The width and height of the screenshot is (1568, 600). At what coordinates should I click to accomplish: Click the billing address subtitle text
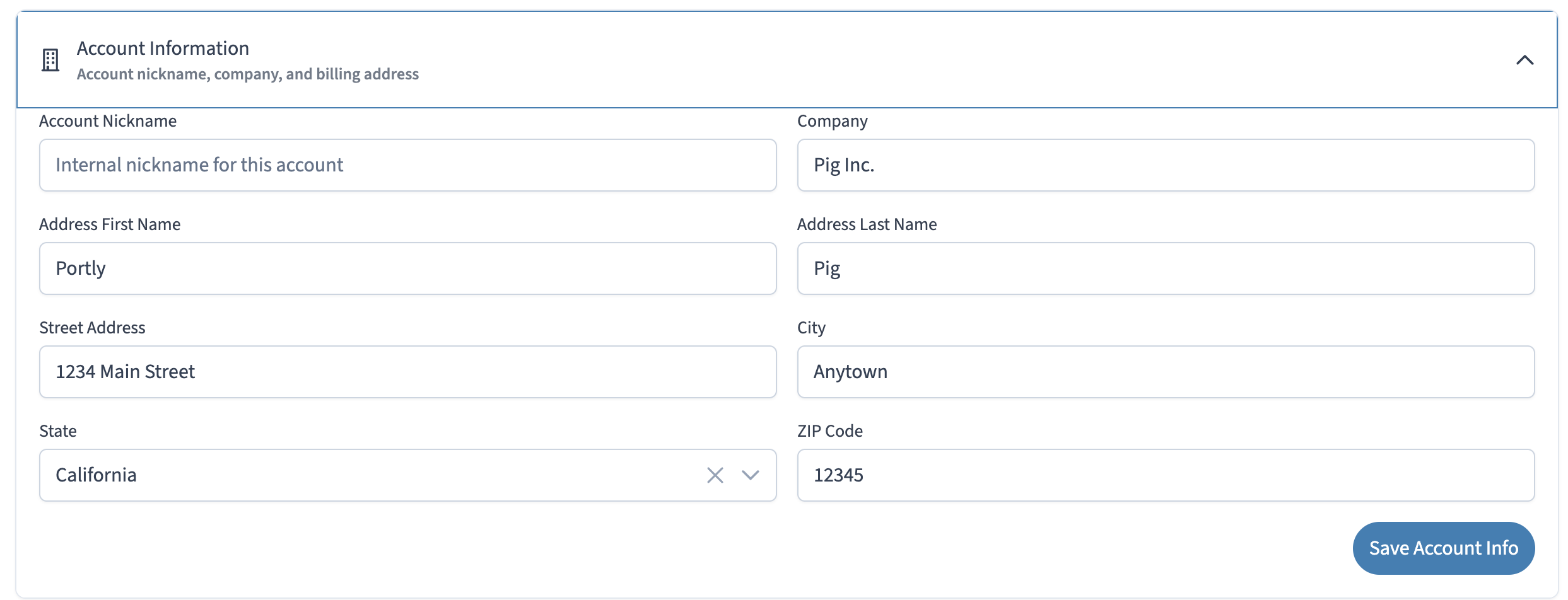pos(248,74)
